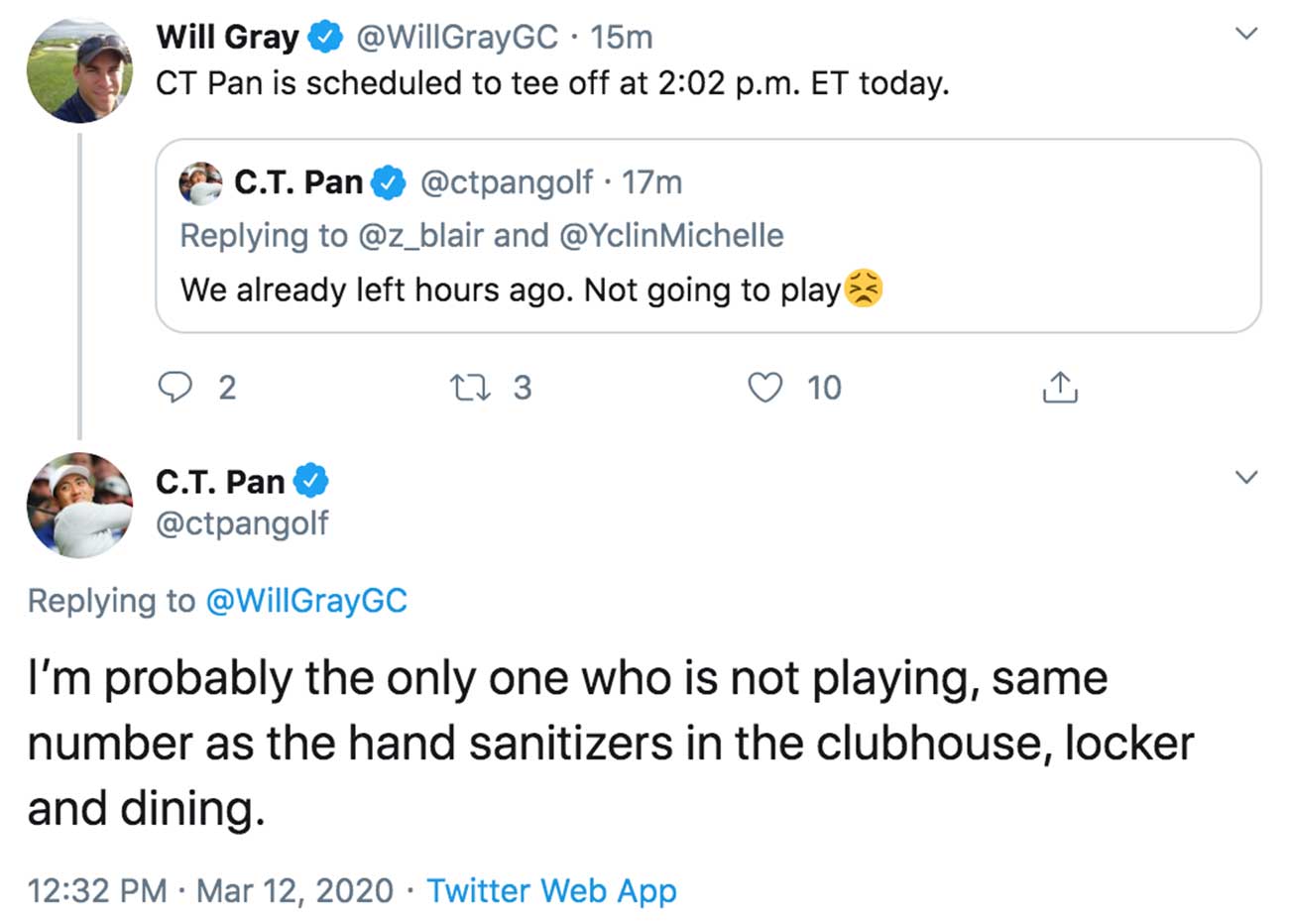Image resolution: width=1289 pixels, height=924 pixels.
Task: Open the chevron menu on Will Gray's tweet
Action: coord(1246,34)
